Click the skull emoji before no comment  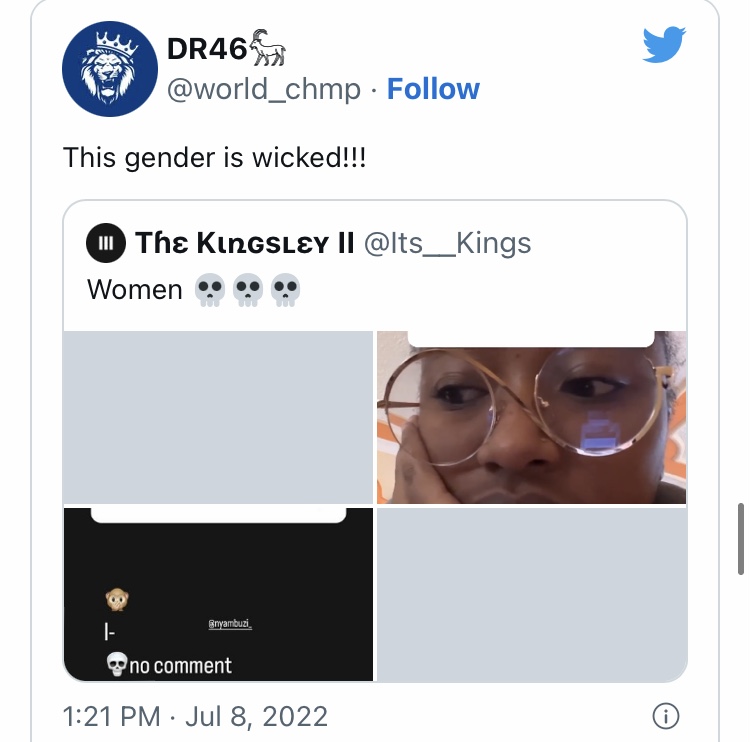click(x=117, y=664)
